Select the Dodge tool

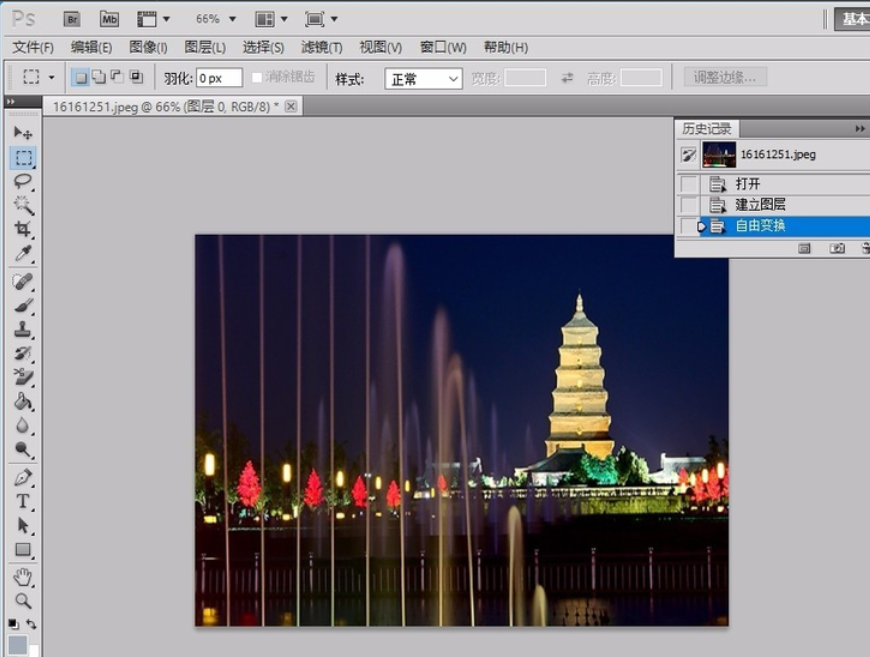23,449
